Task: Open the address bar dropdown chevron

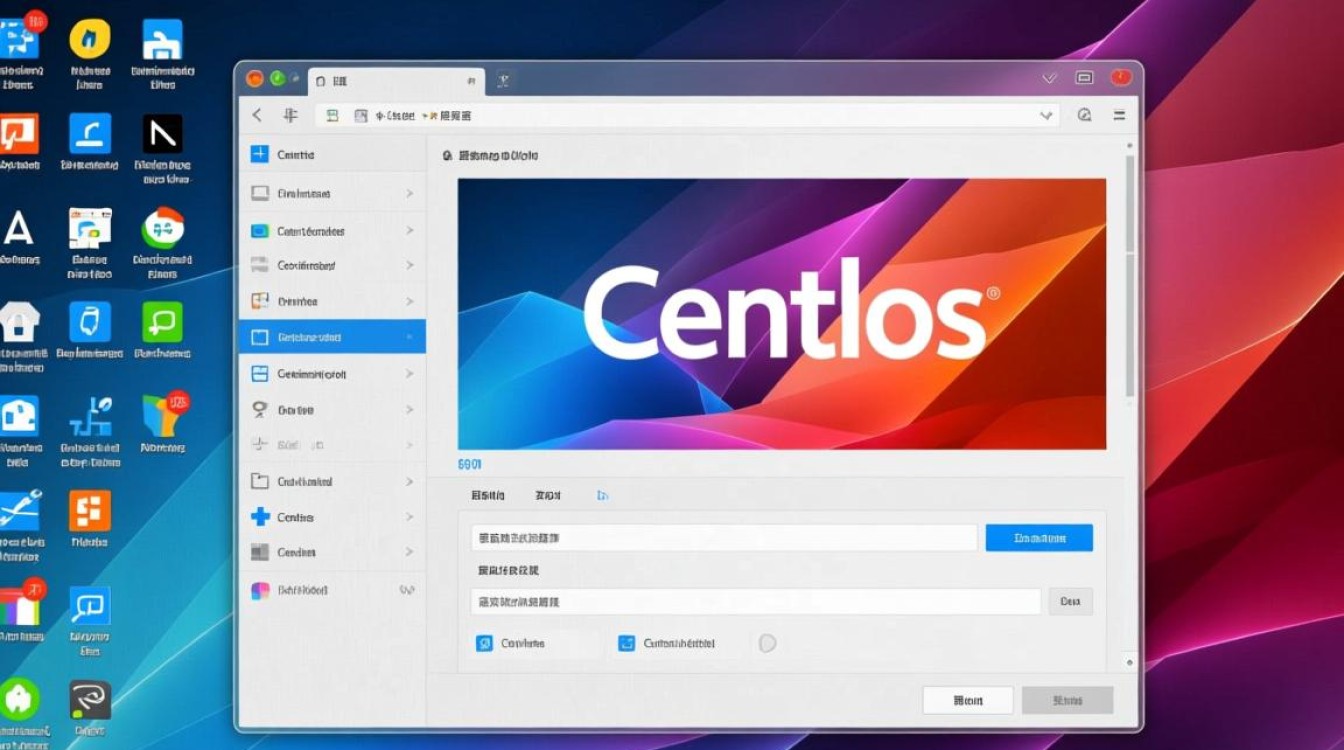Action: pos(1047,115)
